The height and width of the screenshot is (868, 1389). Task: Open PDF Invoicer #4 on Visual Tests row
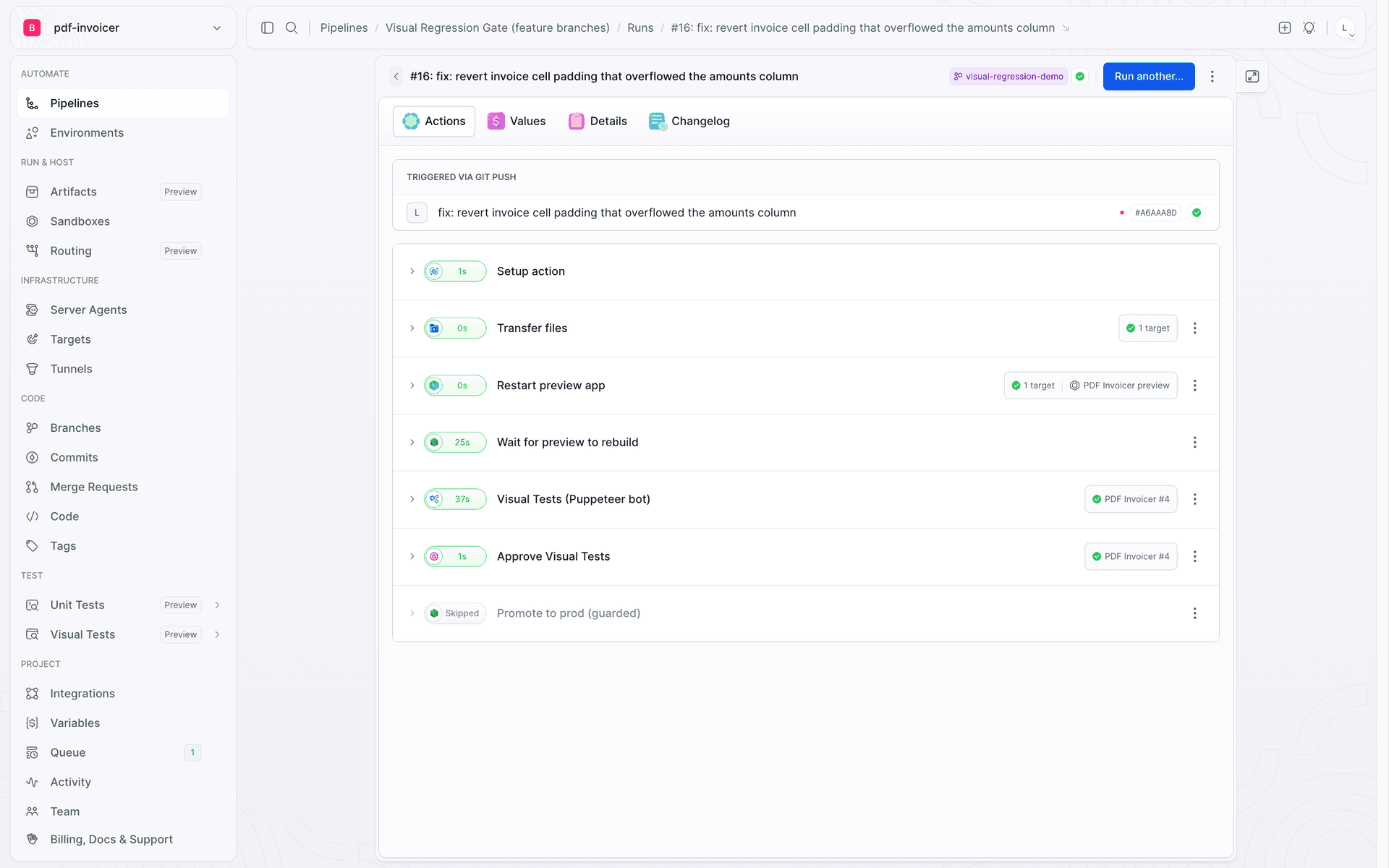click(1131, 499)
